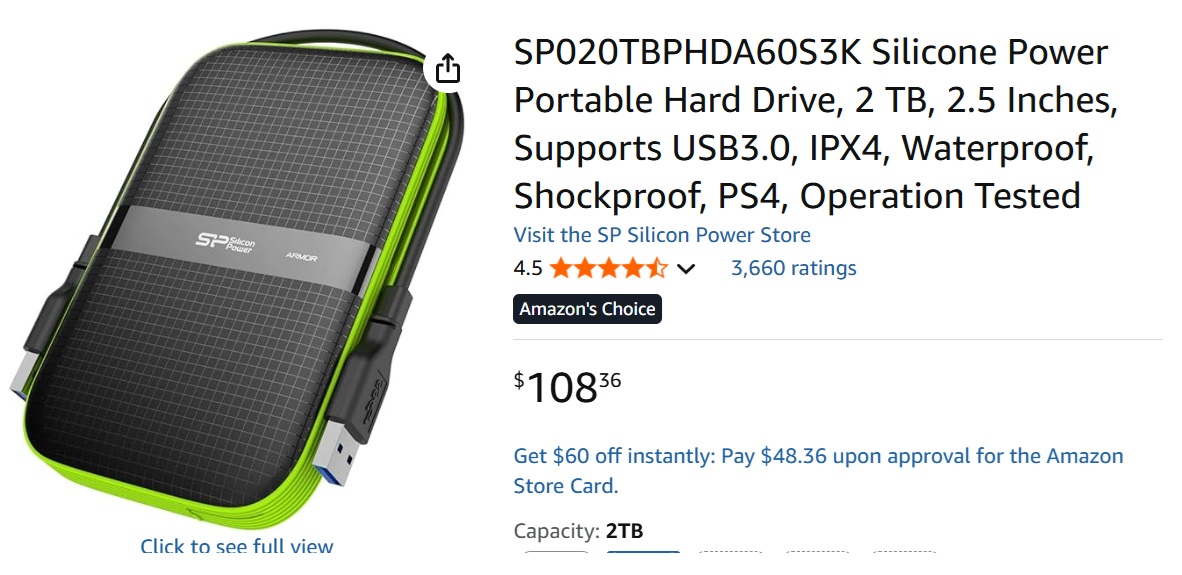
Task: Visit the SP Silicon Power Store
Action: [x=661, y=235]
